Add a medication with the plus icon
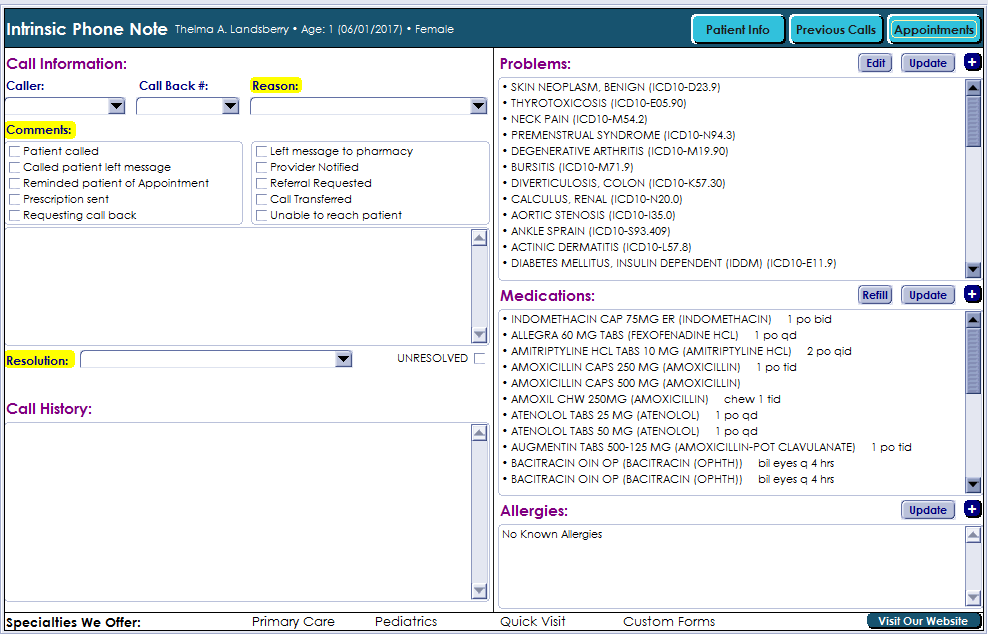Screen dimensions: 988x635 (973, 294)
